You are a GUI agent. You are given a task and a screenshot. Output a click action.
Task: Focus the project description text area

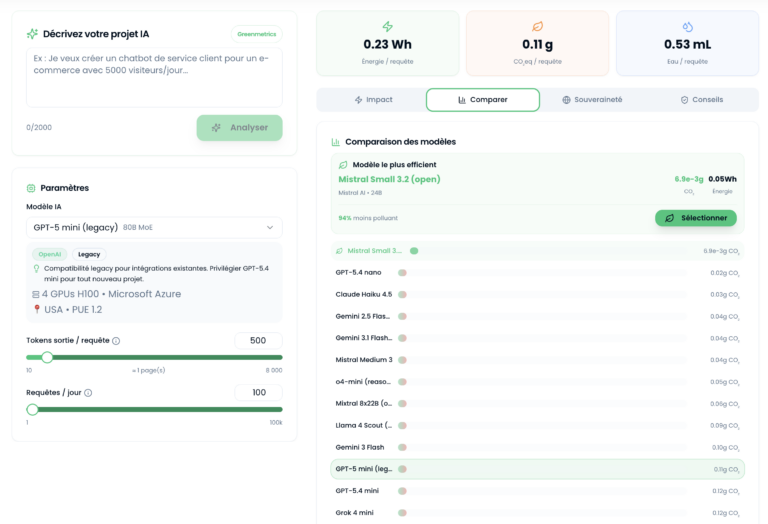coord(154,77)
